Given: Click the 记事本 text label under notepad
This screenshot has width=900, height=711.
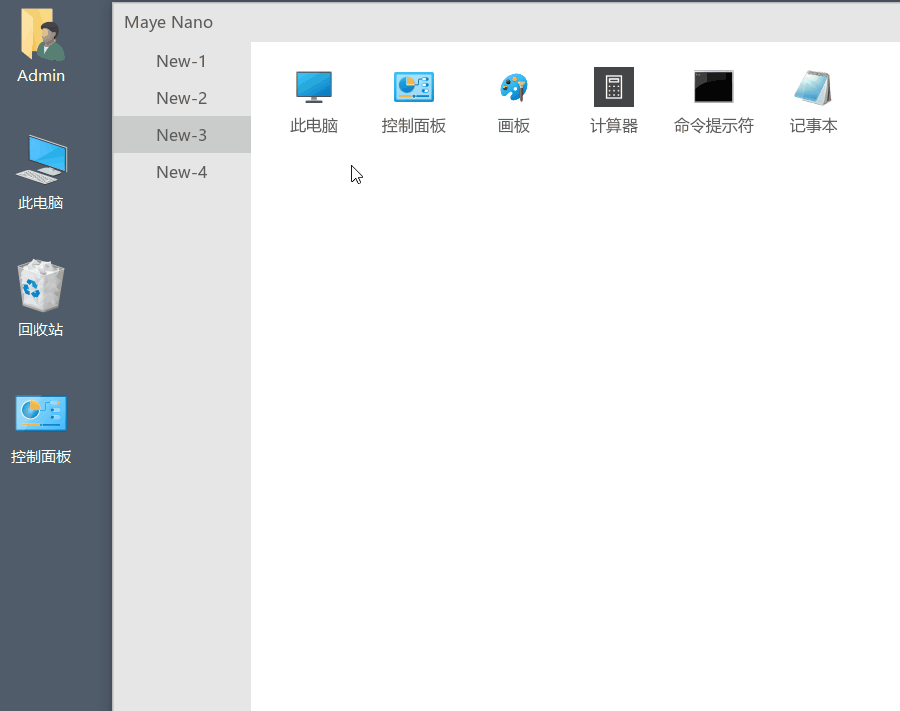Looking at the screenshot, I should pyautogui.click(x=813, y=126).
